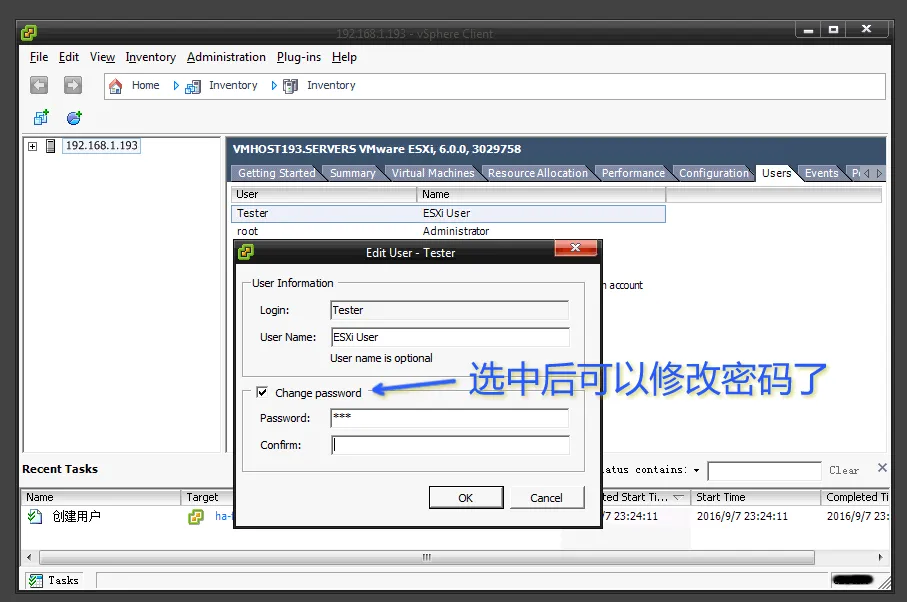The height and width of the screenshot is (602, 907).
Task: Click the navigate forward arrow icon
Action: point(73,86)
